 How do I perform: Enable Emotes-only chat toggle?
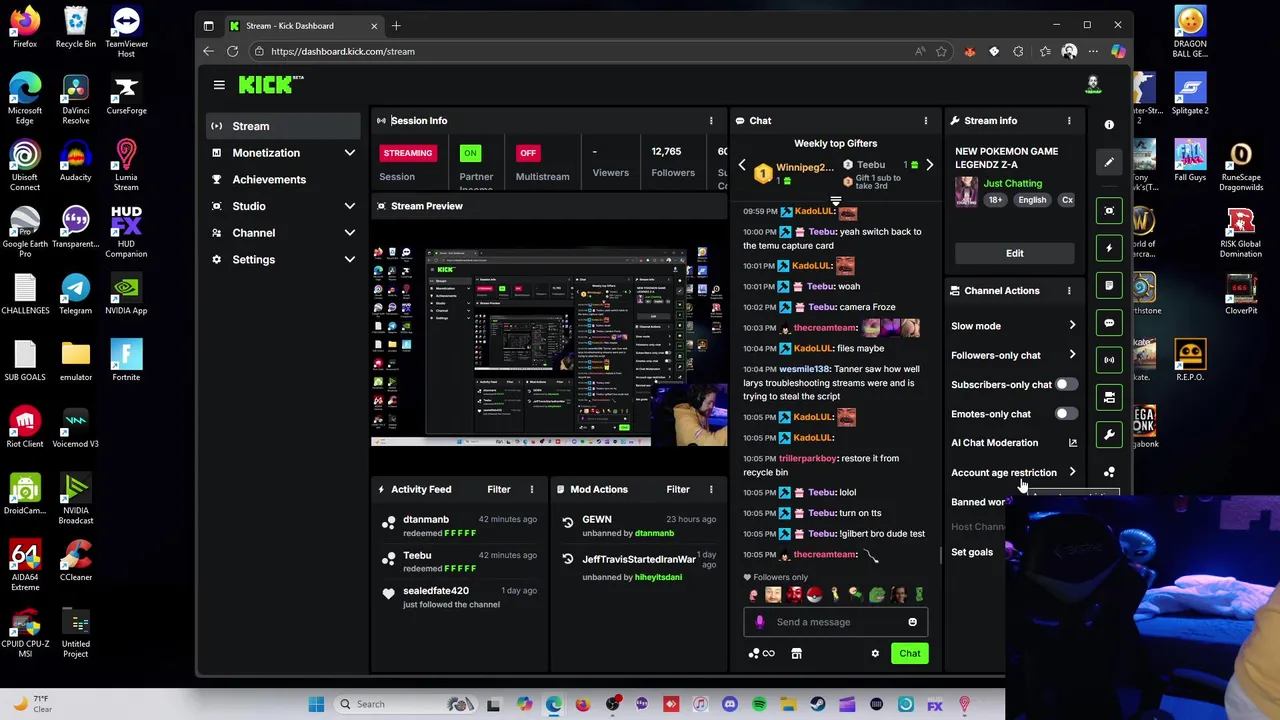(x=1066, y=414)
